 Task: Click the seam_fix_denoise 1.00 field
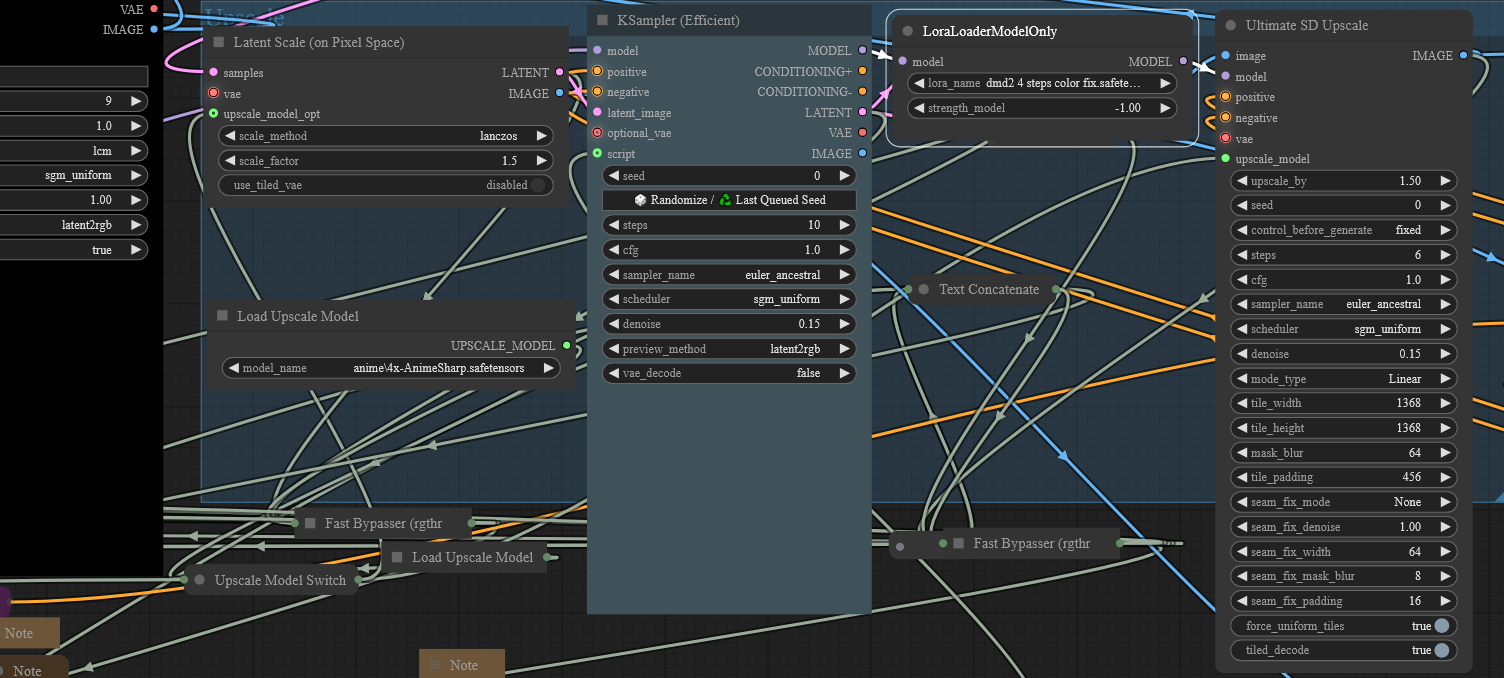click(x=1343, y=527)
